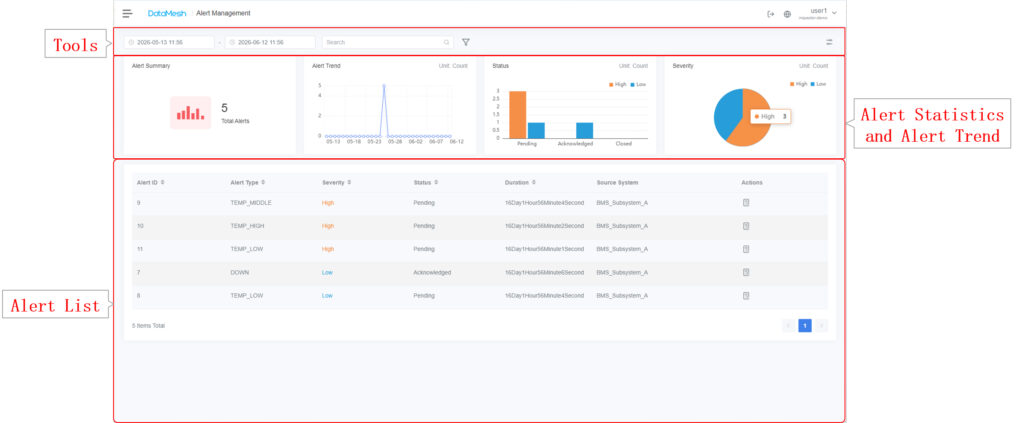Sort table by Alert Type

(x=248, y=183)
